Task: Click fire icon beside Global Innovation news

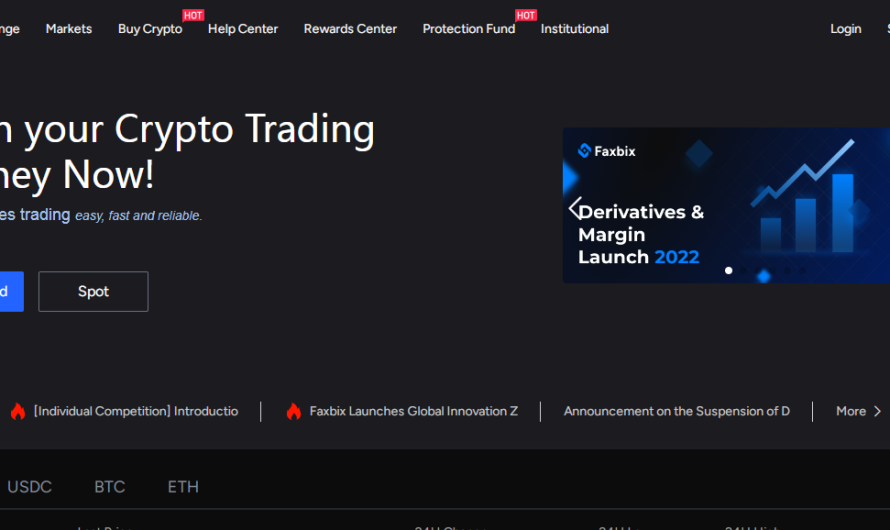Action: coord(293,411)
